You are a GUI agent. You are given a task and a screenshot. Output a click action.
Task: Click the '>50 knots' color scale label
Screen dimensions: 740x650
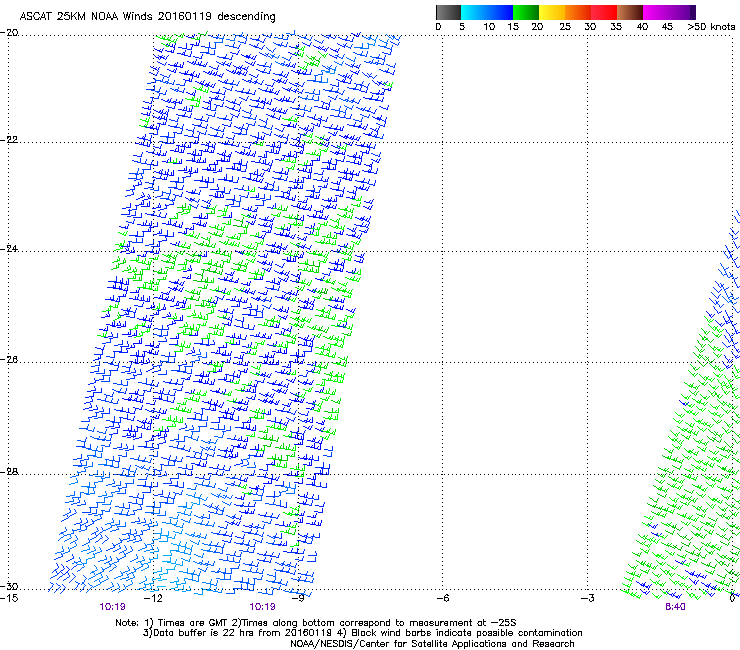pyautogui.click(x=711, y=27)
